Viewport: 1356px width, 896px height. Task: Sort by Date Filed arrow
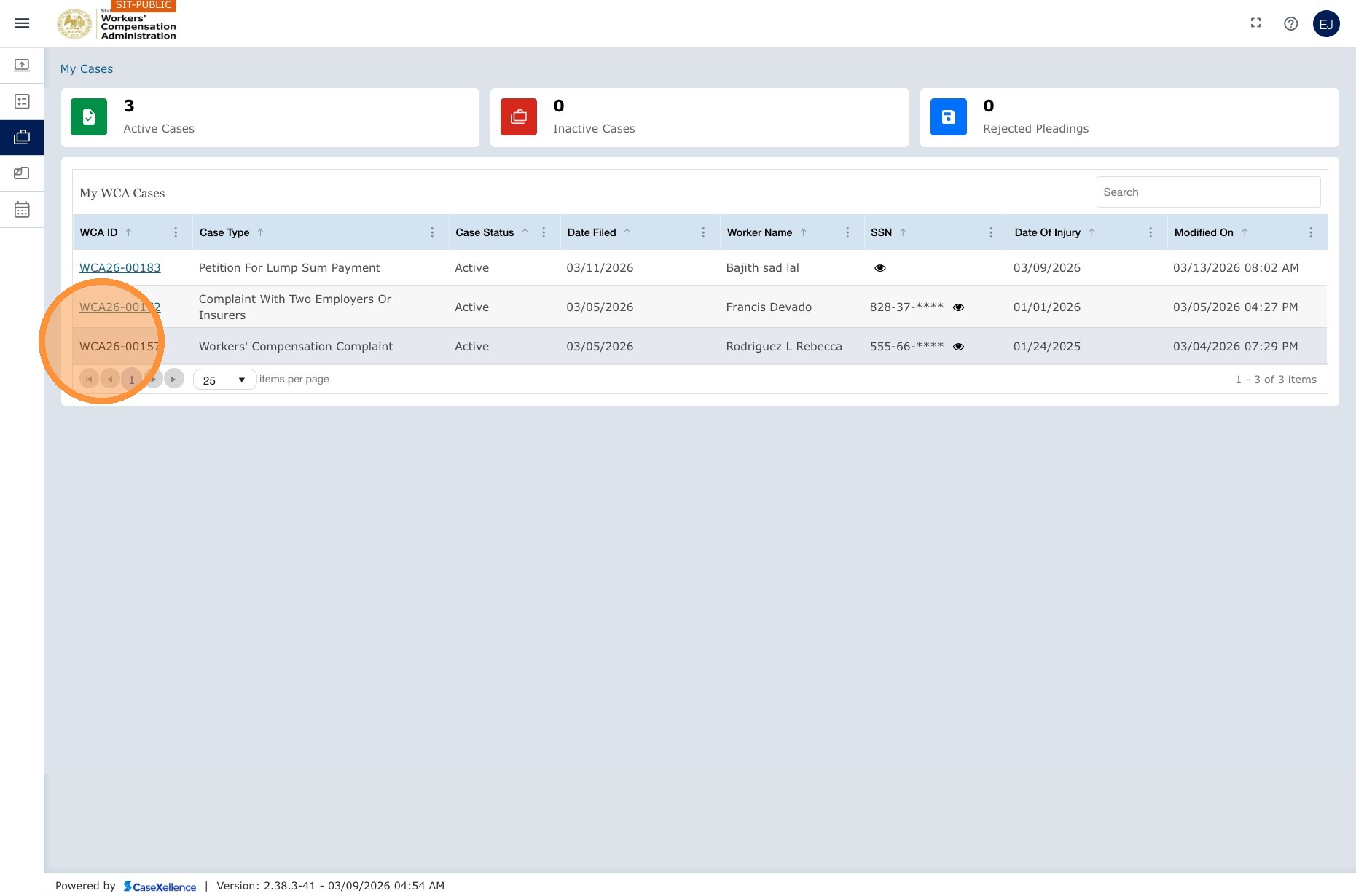[x=627, y=232]
